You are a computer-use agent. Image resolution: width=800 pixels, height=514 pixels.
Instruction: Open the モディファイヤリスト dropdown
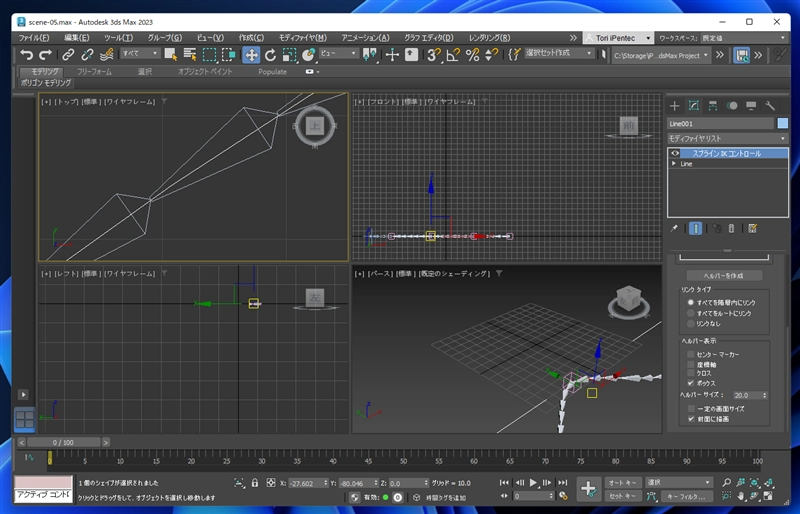[727, 138]
